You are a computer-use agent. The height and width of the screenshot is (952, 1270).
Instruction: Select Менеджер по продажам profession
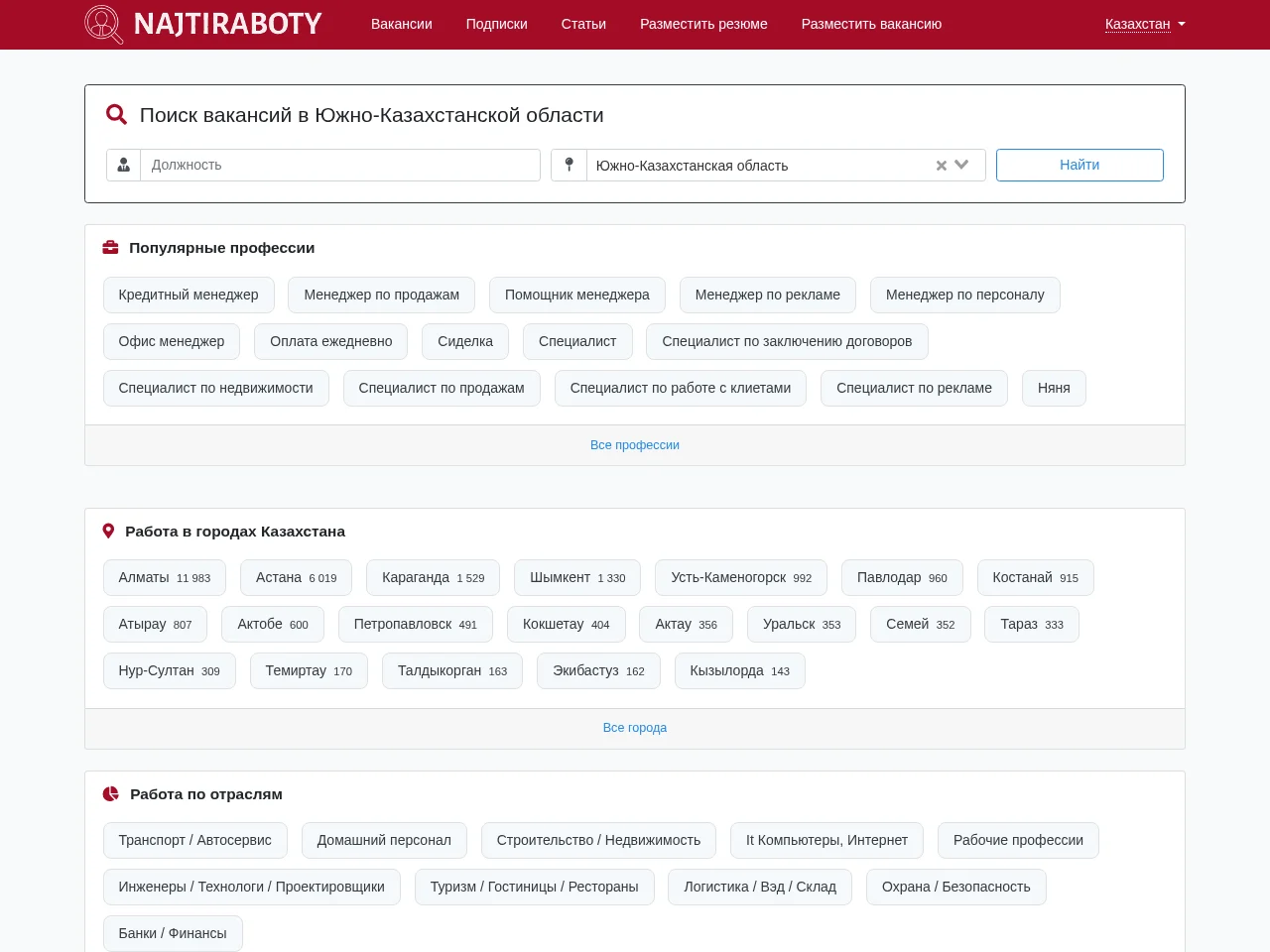coord(382,295)
